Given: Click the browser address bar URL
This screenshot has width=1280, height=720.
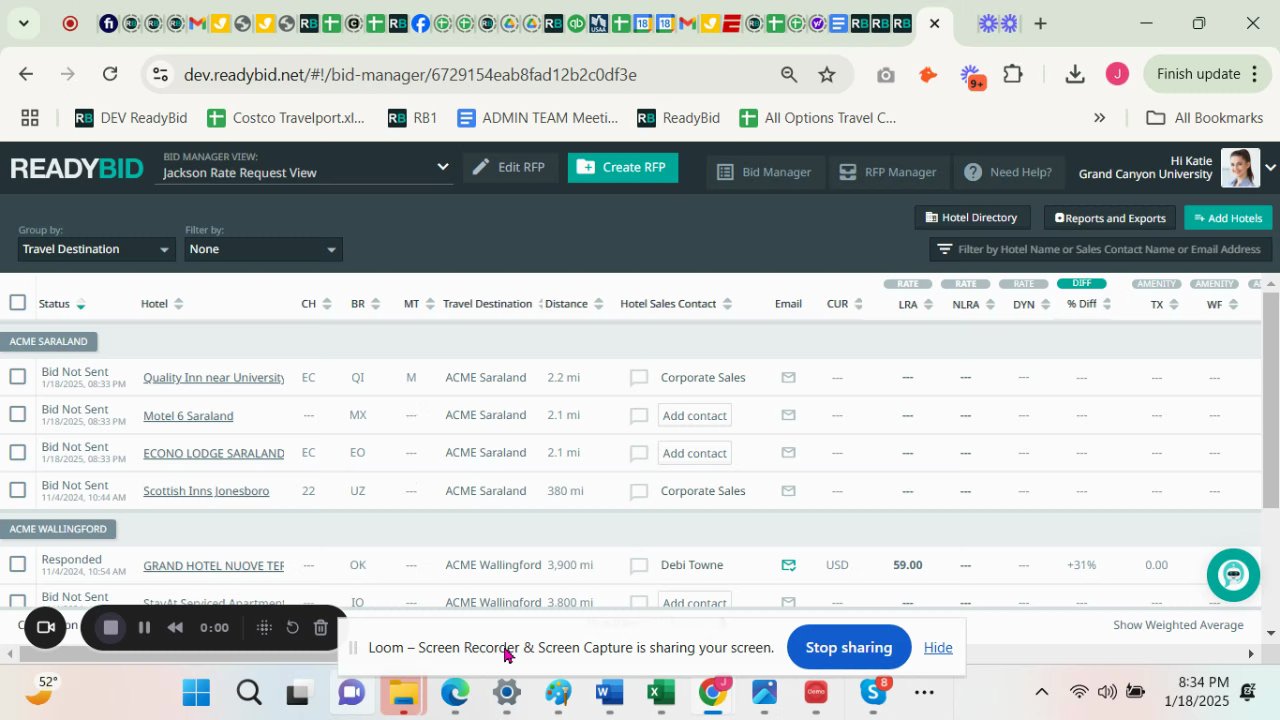Looking at the screenshot, I should (x=410, y=74).
